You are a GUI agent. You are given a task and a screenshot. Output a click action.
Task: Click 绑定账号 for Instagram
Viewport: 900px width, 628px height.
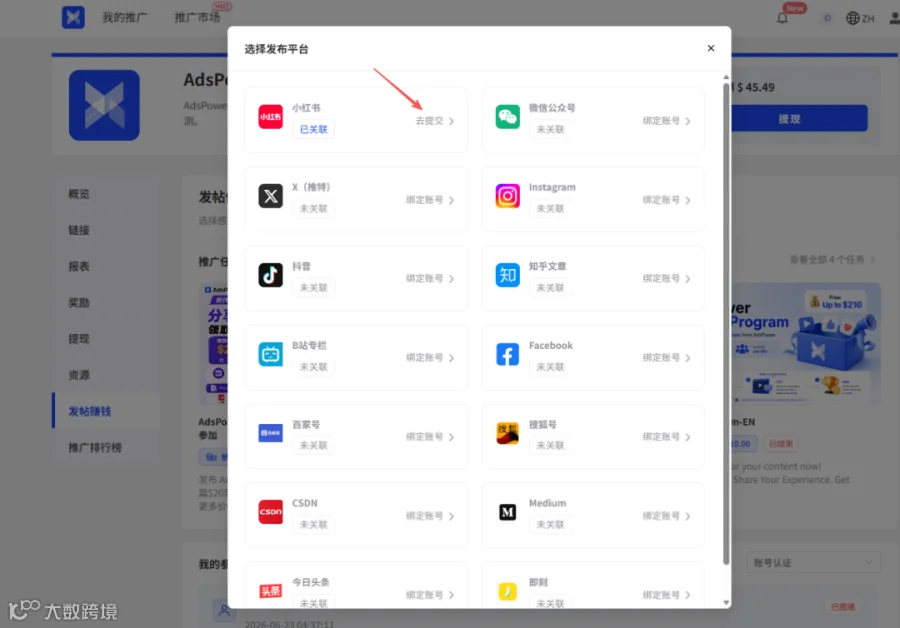pos(666,200)
